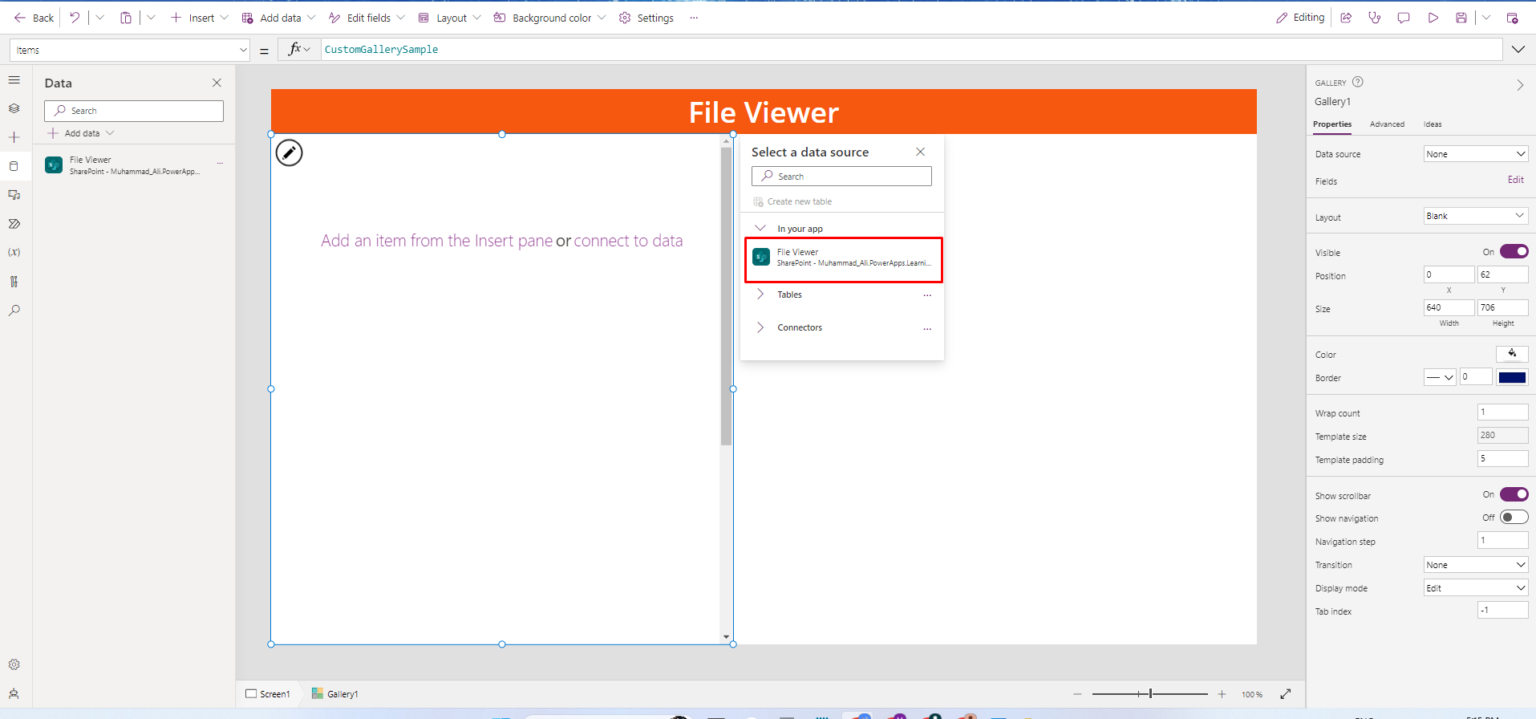The width and height of the screenshot is (1536, 719).
Task: Open the Tree view panel
Action: 14,108
